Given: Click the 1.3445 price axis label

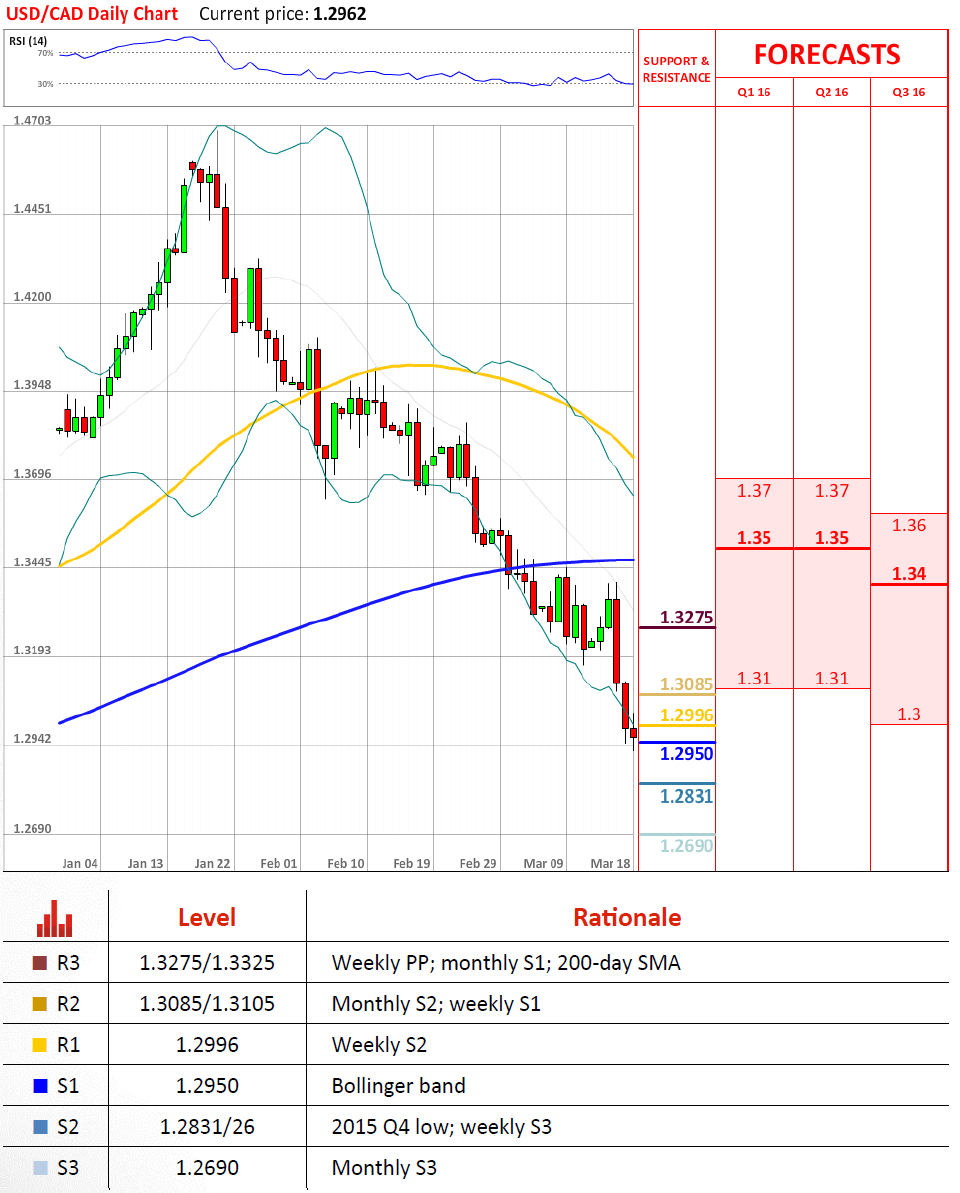Looking at the screenshot, I should 33,562.
